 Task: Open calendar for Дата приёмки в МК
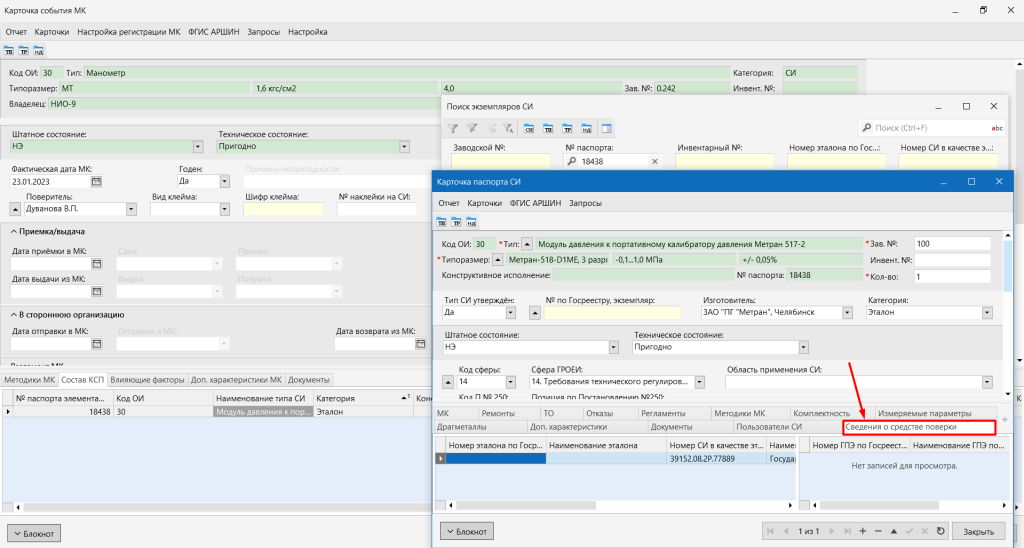tap(96, 264)
